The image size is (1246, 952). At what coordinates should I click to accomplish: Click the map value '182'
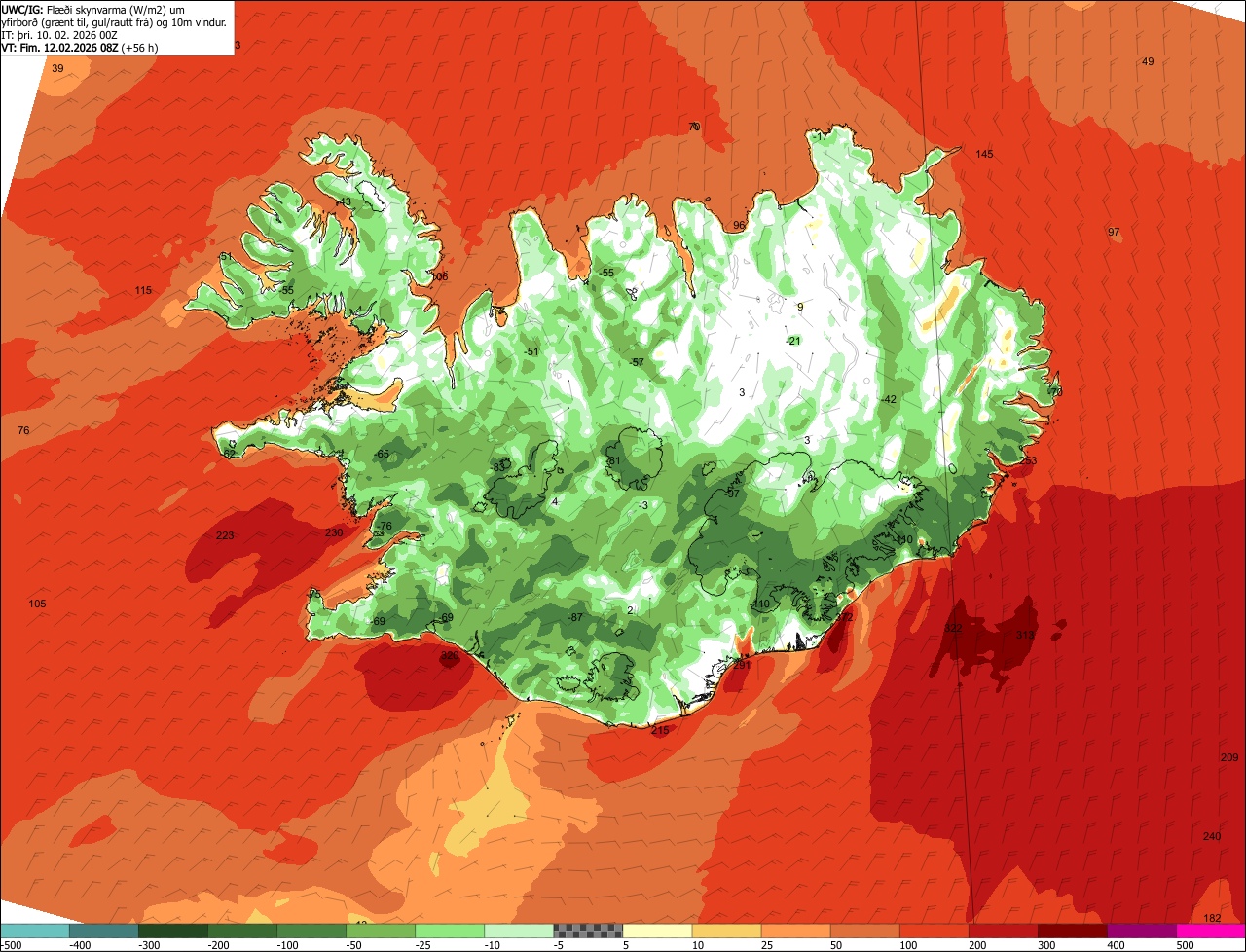coord(1212,918)
